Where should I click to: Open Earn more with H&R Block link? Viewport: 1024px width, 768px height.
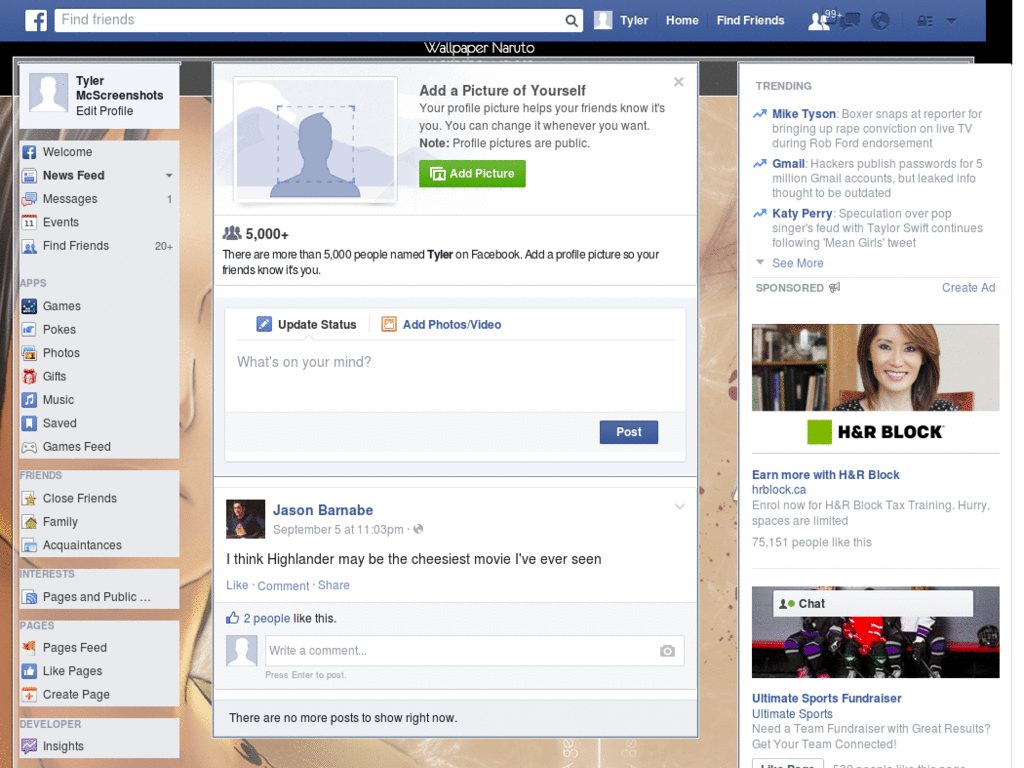(x=825, y=475)
